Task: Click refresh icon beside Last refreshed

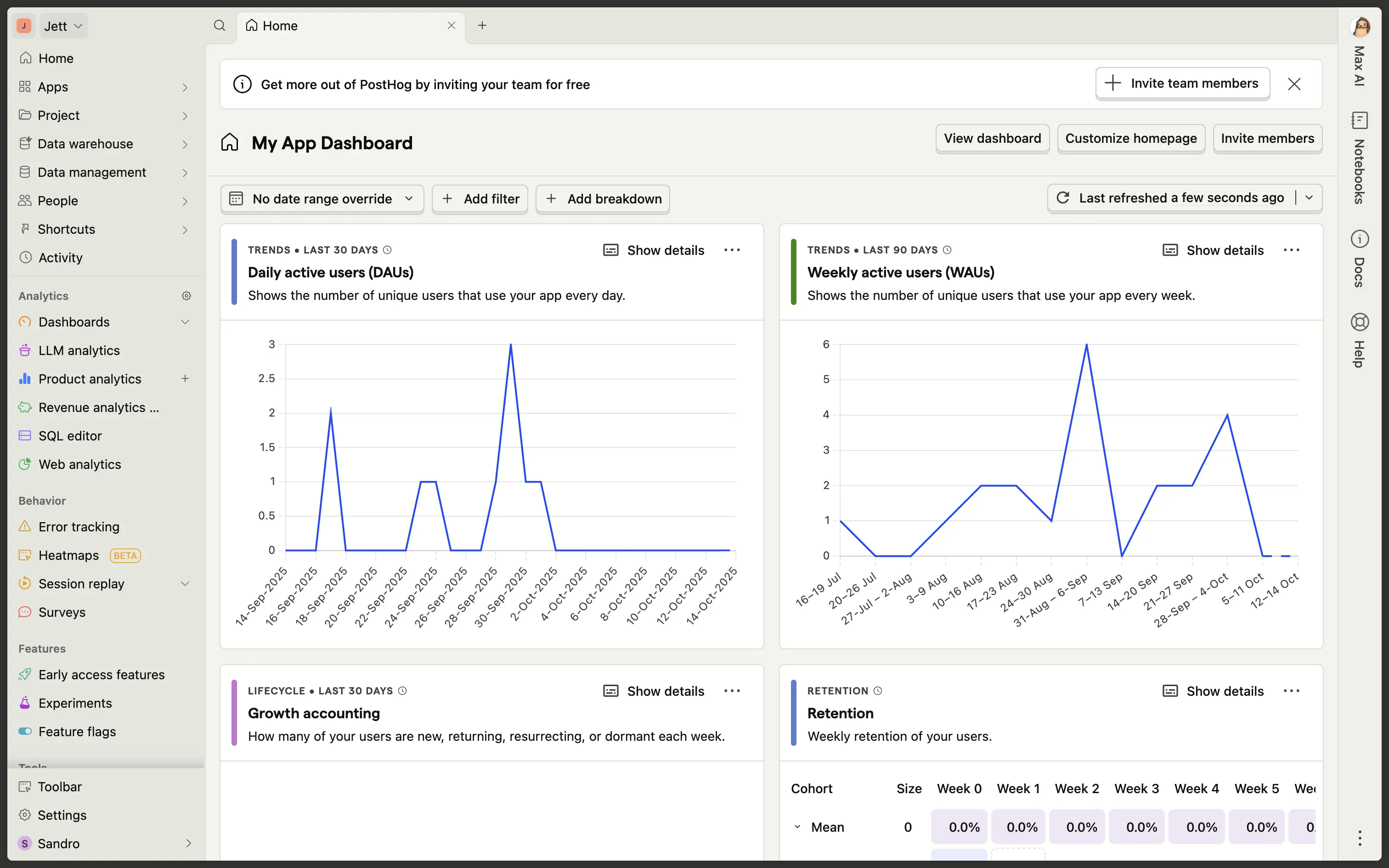Action: (x=1062, y=197)
